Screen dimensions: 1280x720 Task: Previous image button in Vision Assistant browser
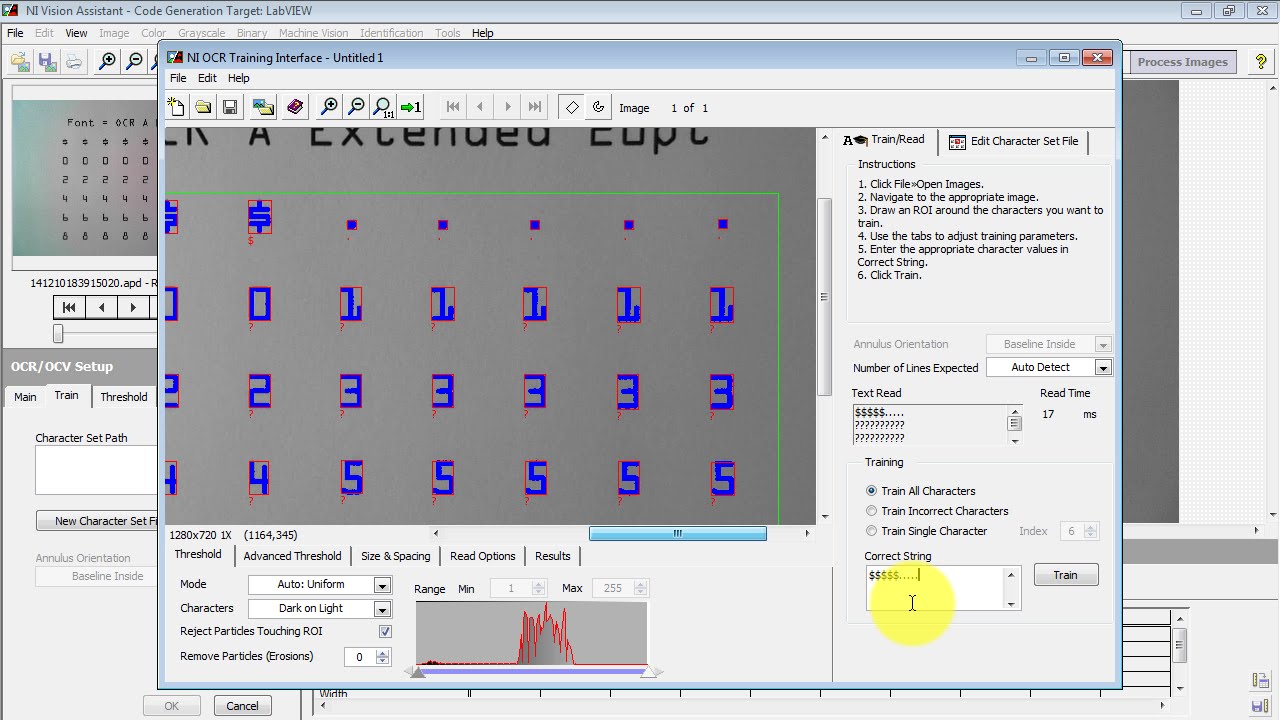coord(101,307)
